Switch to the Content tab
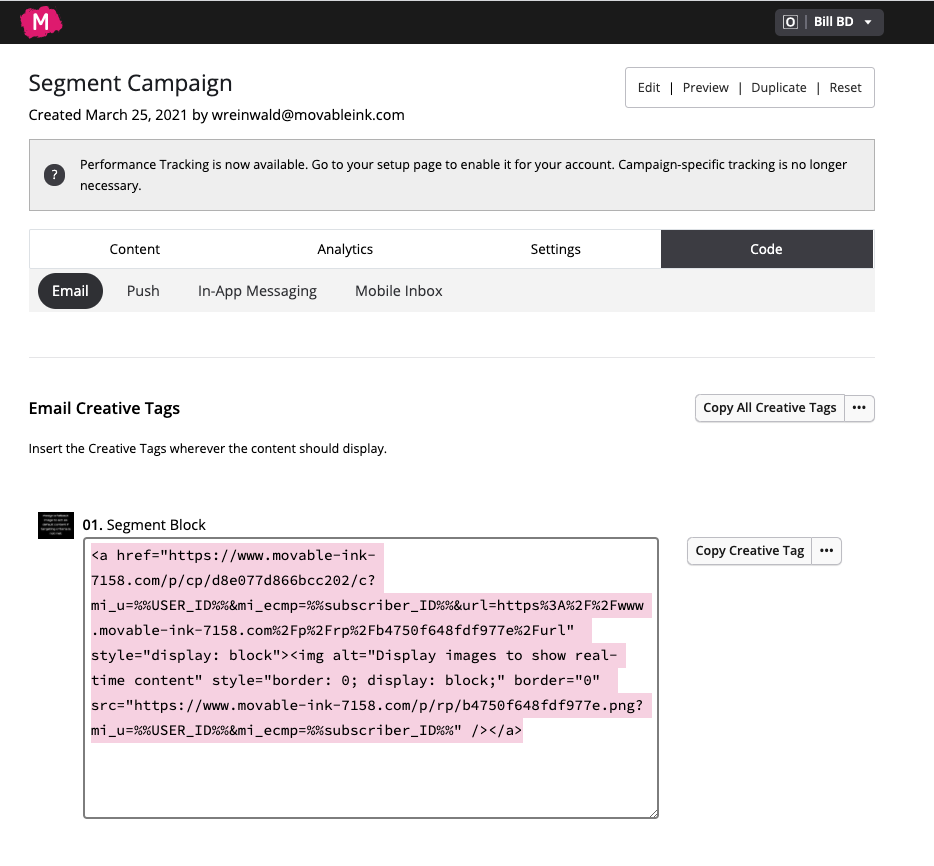Screen dimensions: 934x866 (135, 249)
